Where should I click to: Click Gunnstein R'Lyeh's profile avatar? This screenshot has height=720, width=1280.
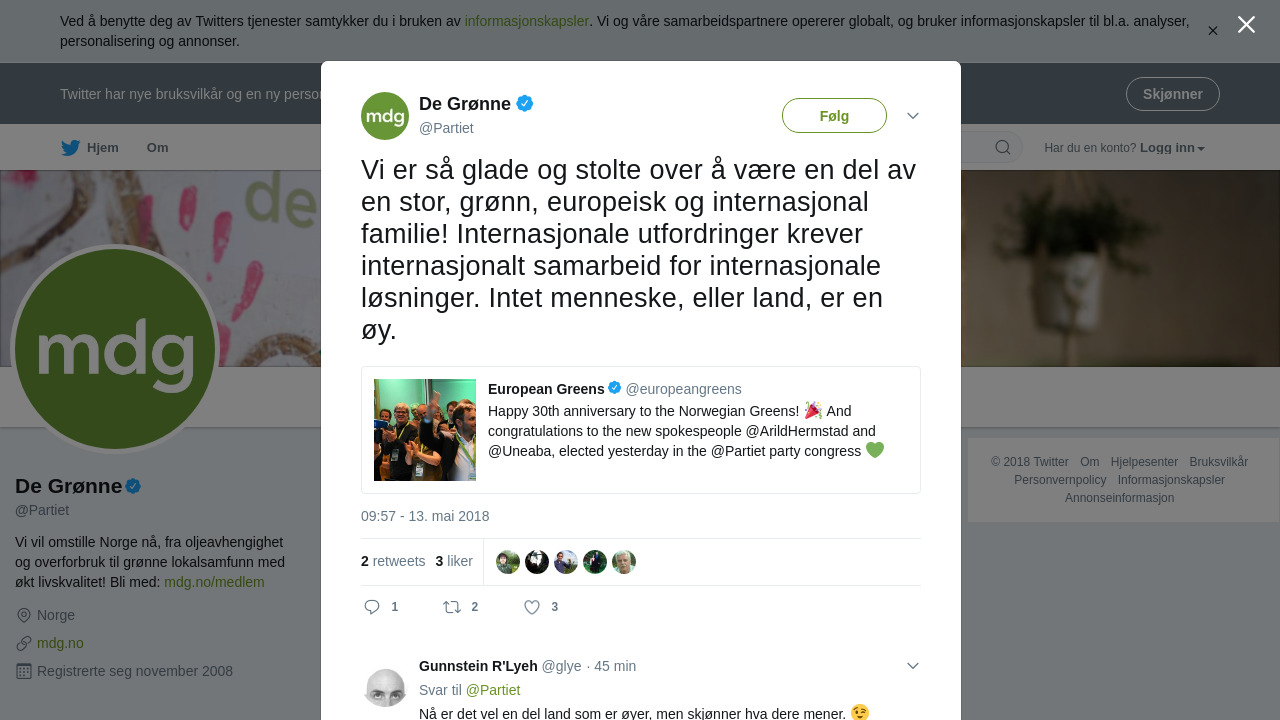point(385,687)
